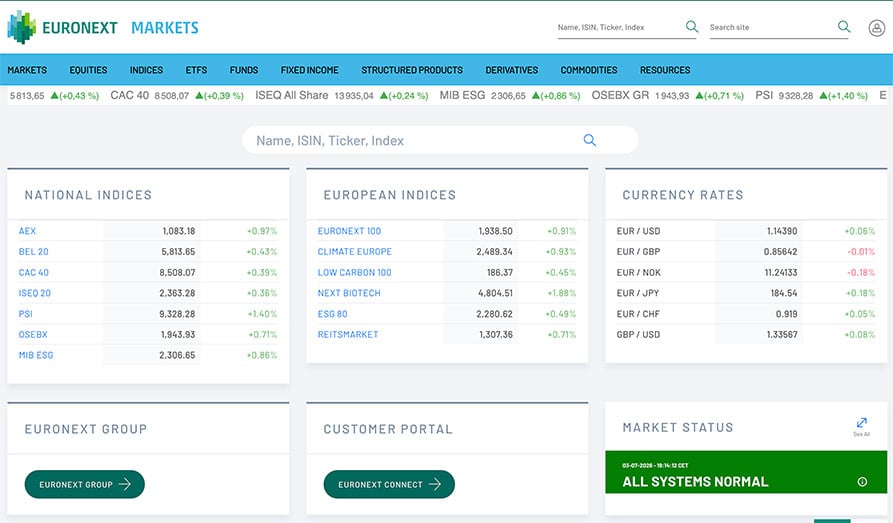The image size is (893, 523).
Task: Open the Commodities menu
Action: (x=588, y=70)
